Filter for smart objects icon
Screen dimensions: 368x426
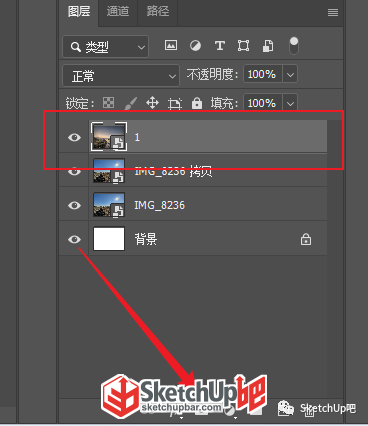[268, 46]
